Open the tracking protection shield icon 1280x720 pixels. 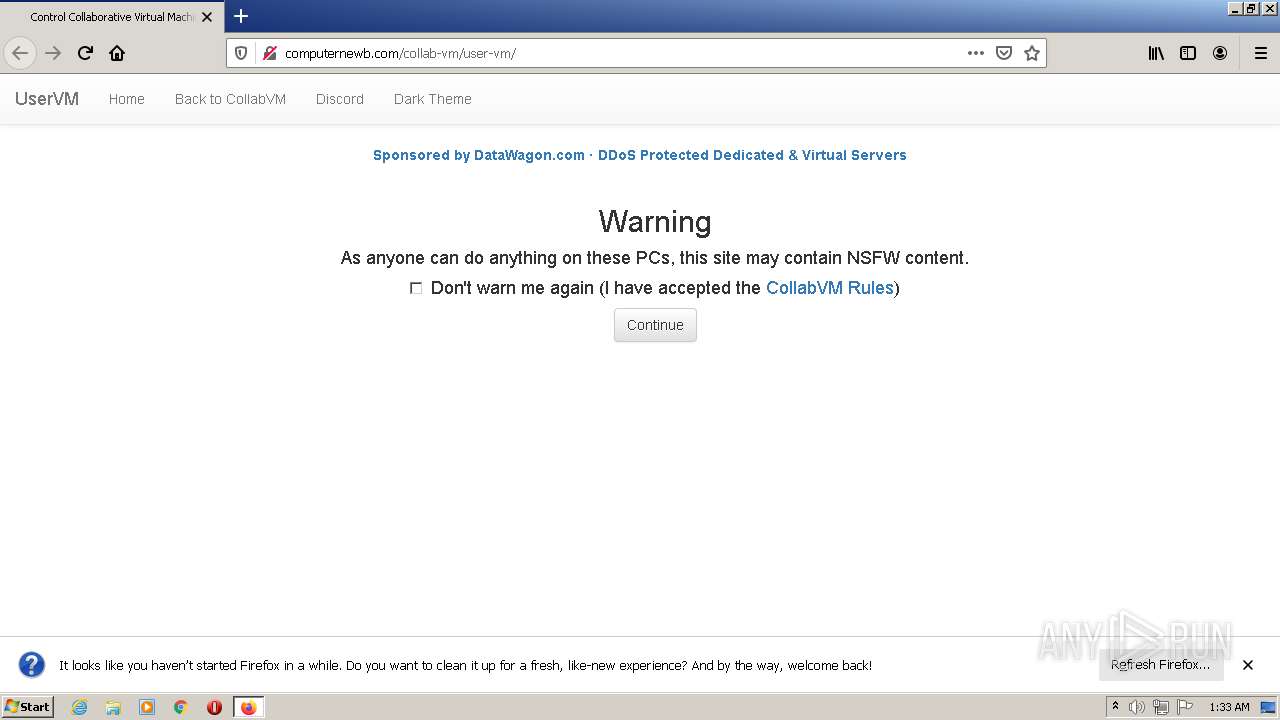click(x=241, y=53)
